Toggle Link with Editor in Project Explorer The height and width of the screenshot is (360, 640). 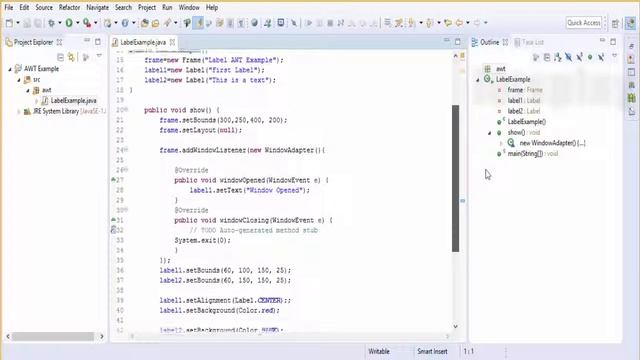click(71, 57)
